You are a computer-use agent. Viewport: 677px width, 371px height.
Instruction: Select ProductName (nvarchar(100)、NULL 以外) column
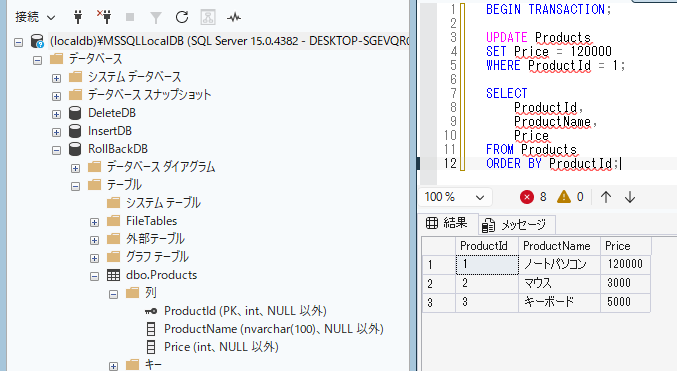coord(274,329)
